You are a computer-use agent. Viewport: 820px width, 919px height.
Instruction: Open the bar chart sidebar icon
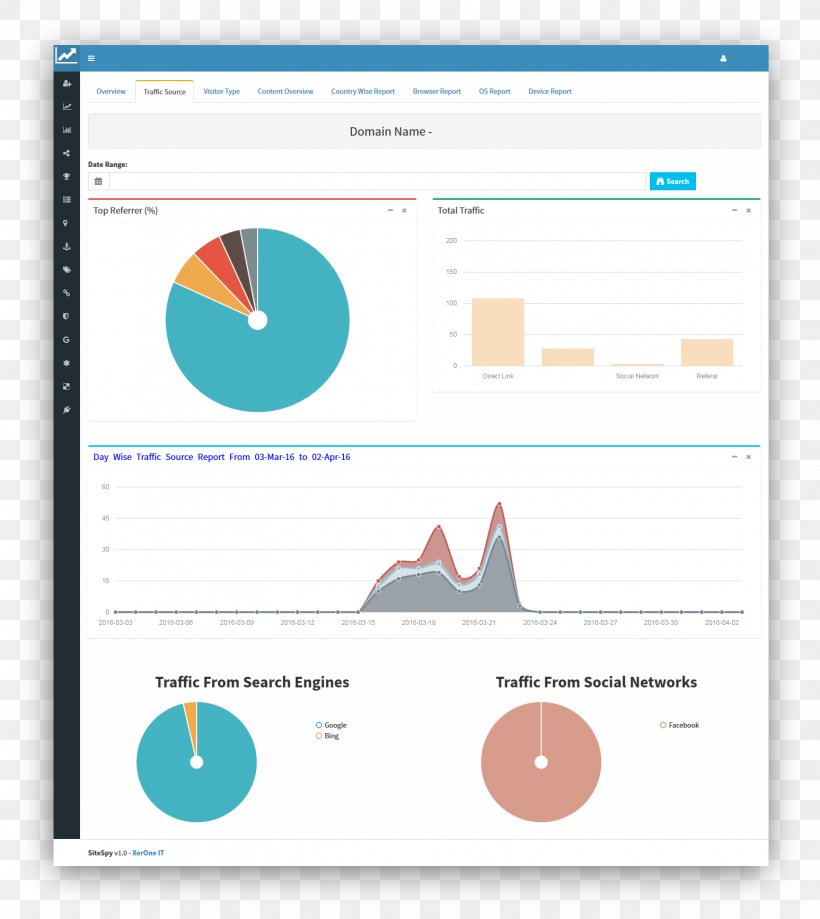[67, 130]
